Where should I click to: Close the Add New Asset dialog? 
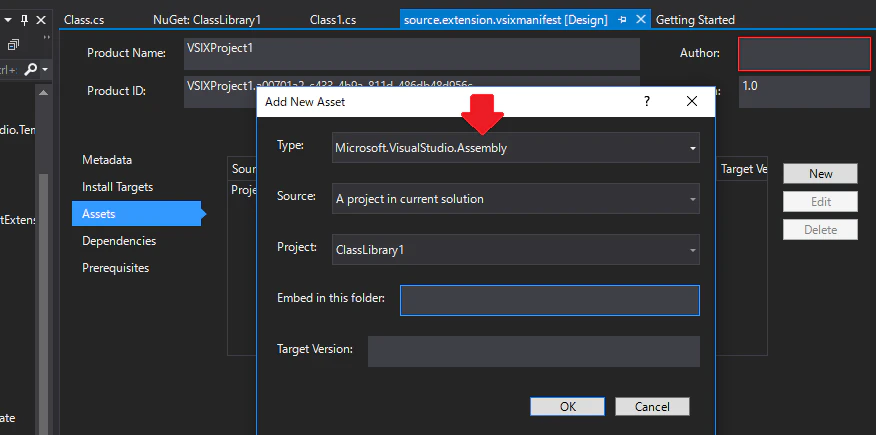pos(692,102)
